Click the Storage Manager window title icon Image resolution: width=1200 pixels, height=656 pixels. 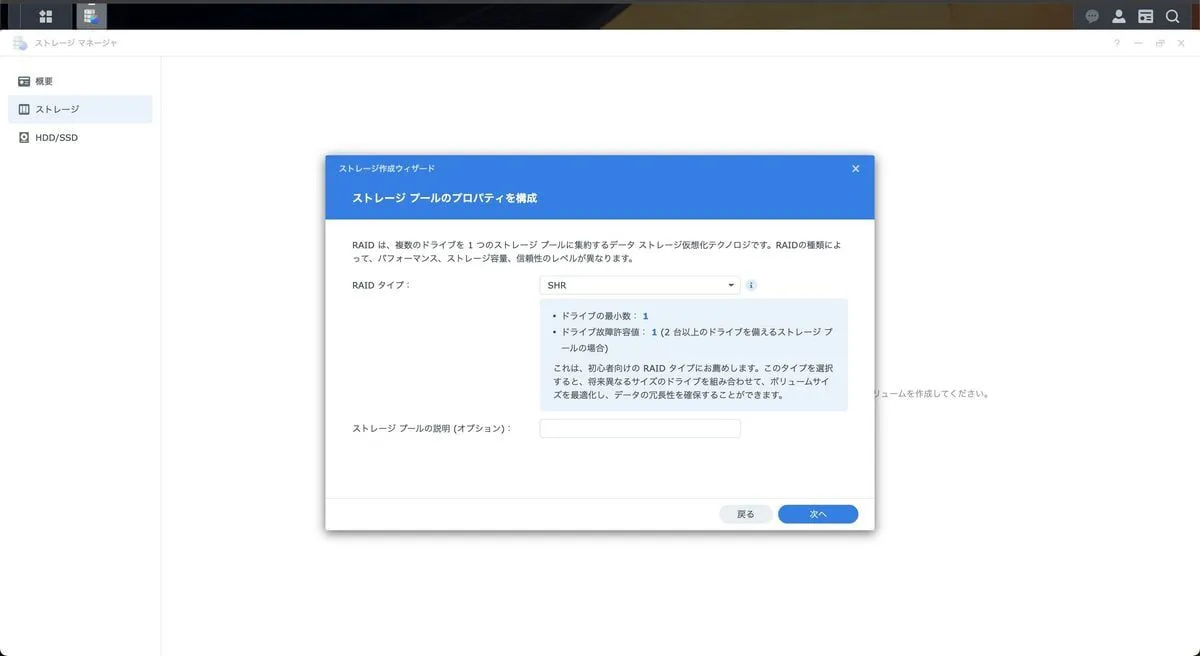tap(20, 44)
